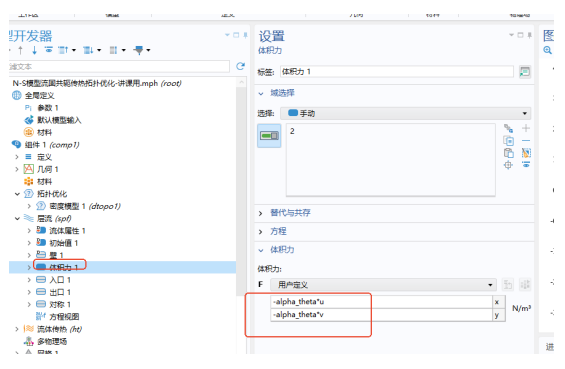Open the F 用户定义 dropdown
This screenshot has width=565, height=369.
click(383, 285)
